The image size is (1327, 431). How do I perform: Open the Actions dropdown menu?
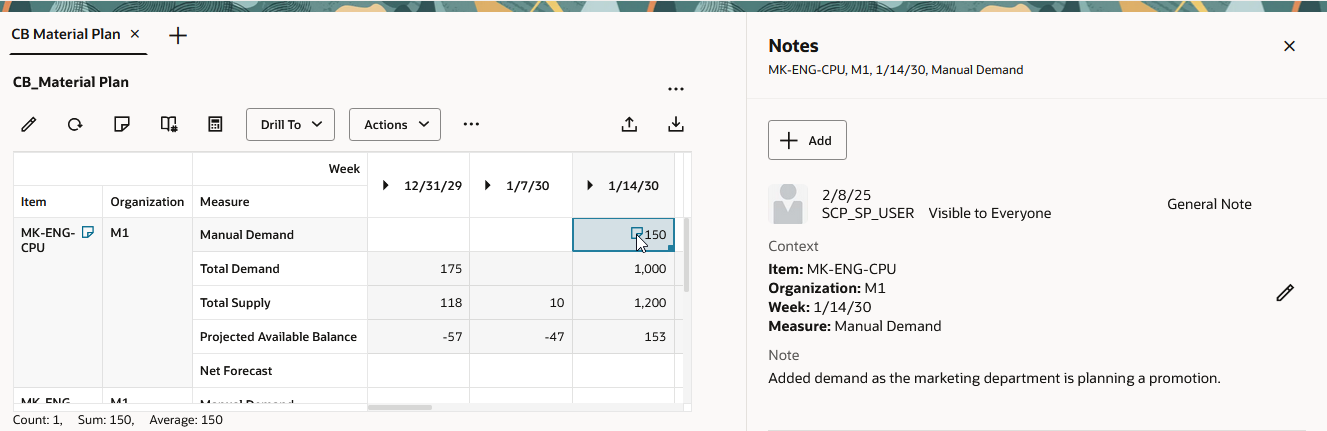click(395, 124)
